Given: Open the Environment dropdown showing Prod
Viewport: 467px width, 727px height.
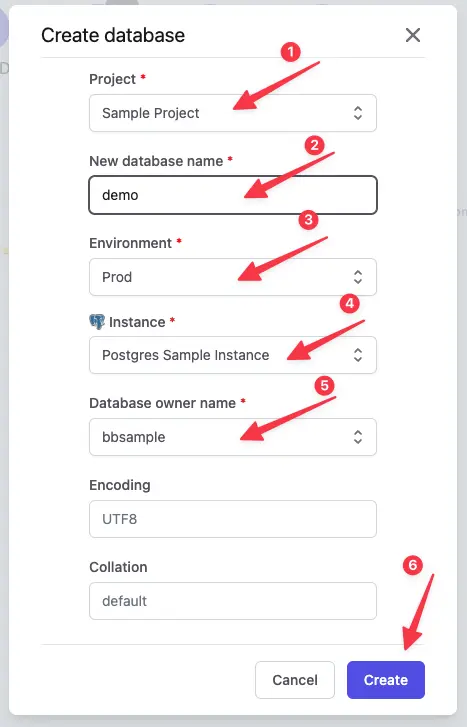Looking at the screenshot, I should point(233,277).
